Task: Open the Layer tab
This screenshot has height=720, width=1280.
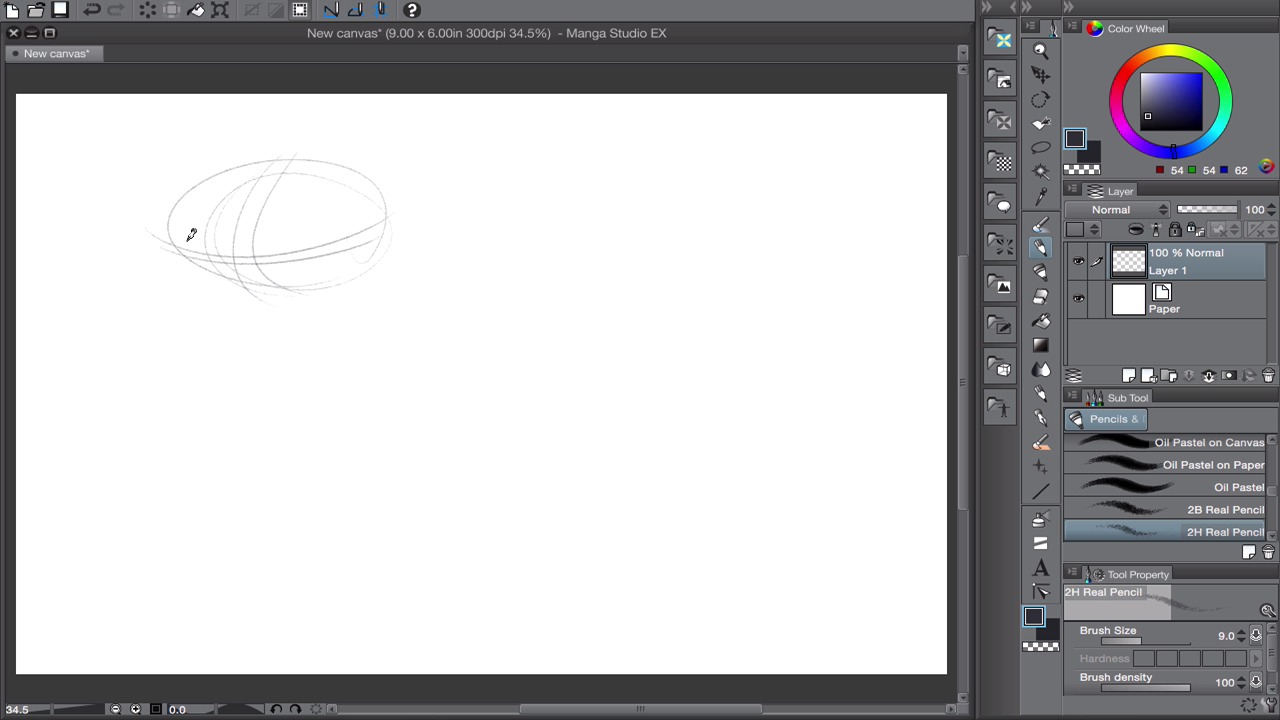Action: point(1111,191)
